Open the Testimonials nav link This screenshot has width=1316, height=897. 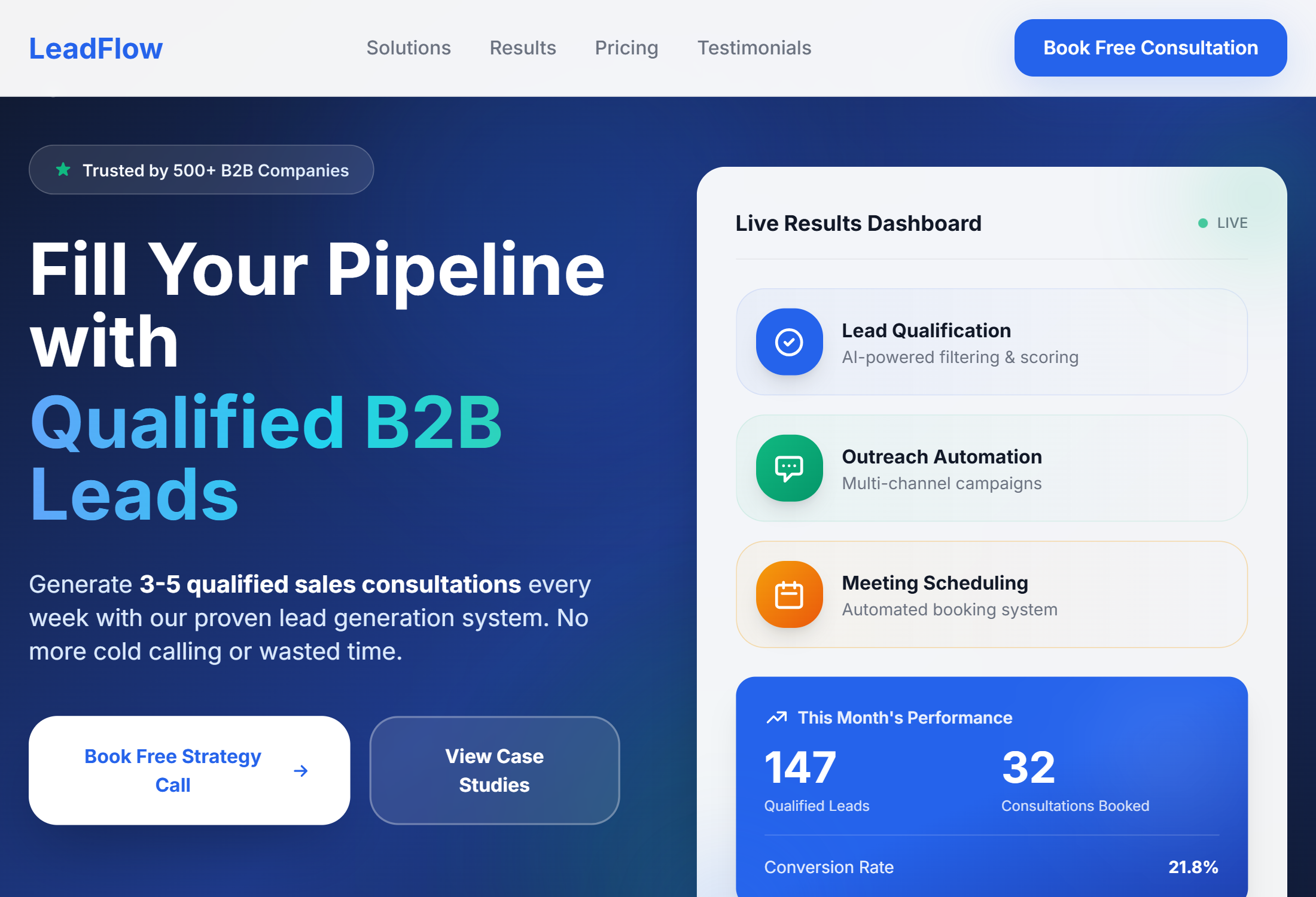(x=754, y=48)
